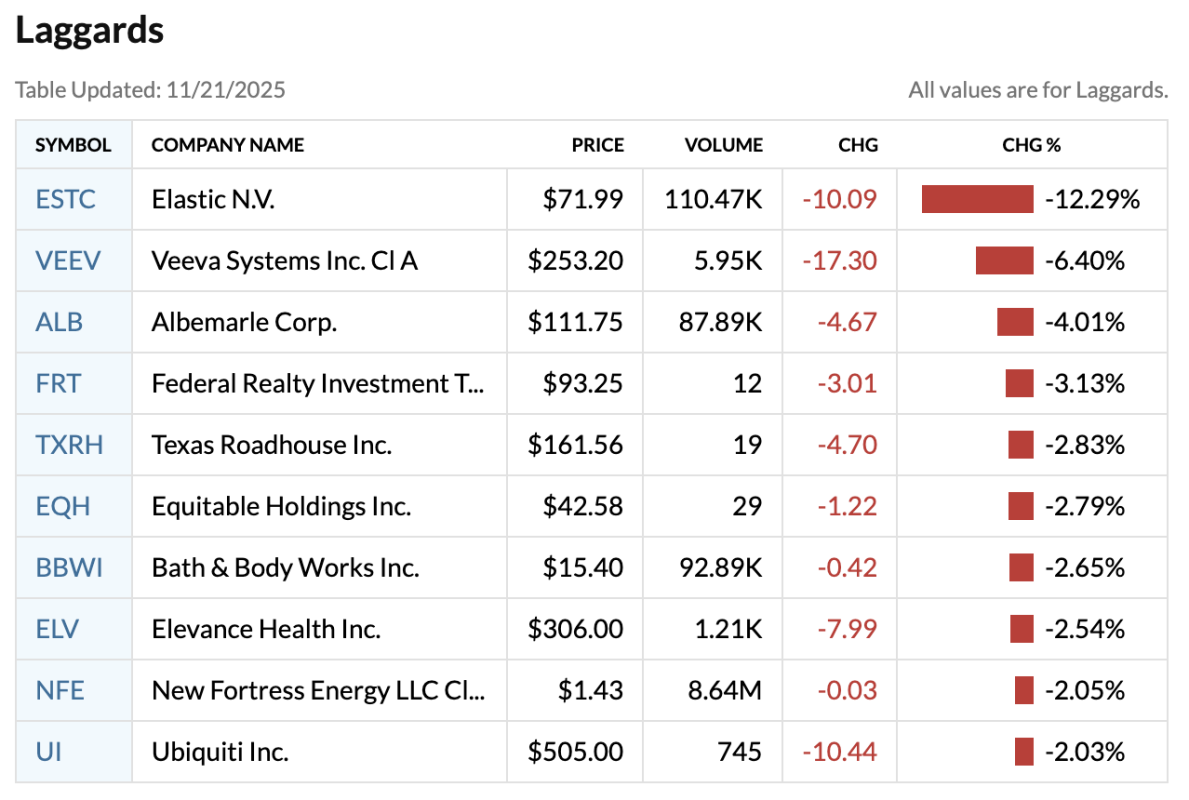Select the NFE symbol link

[x=60, y=690]
